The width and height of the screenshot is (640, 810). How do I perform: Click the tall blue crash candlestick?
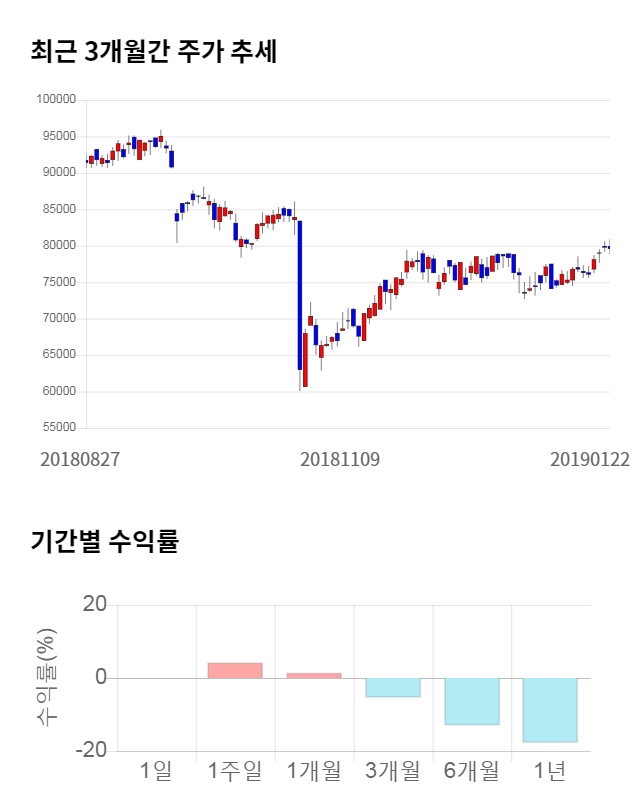299,295
